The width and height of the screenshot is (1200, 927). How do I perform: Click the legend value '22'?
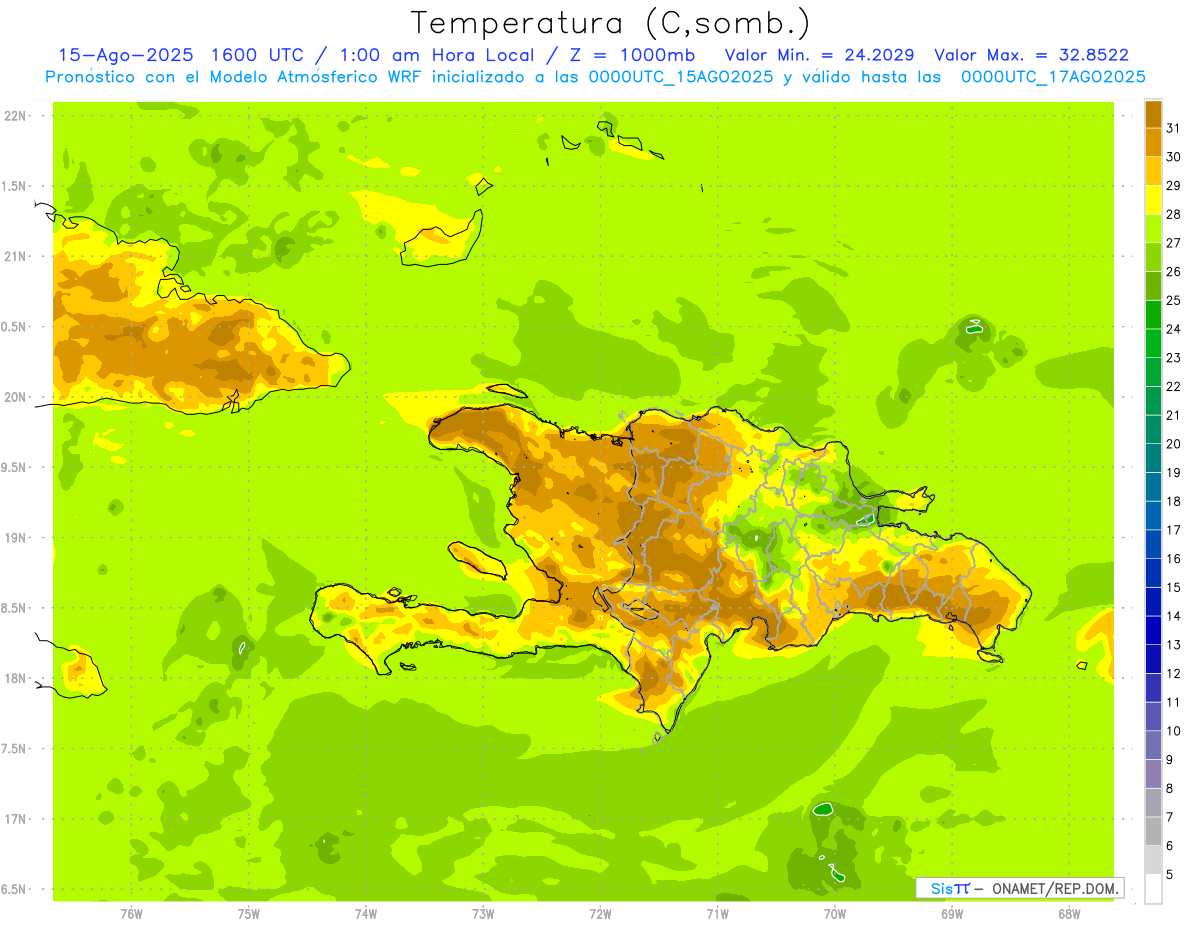(1174, 386)
